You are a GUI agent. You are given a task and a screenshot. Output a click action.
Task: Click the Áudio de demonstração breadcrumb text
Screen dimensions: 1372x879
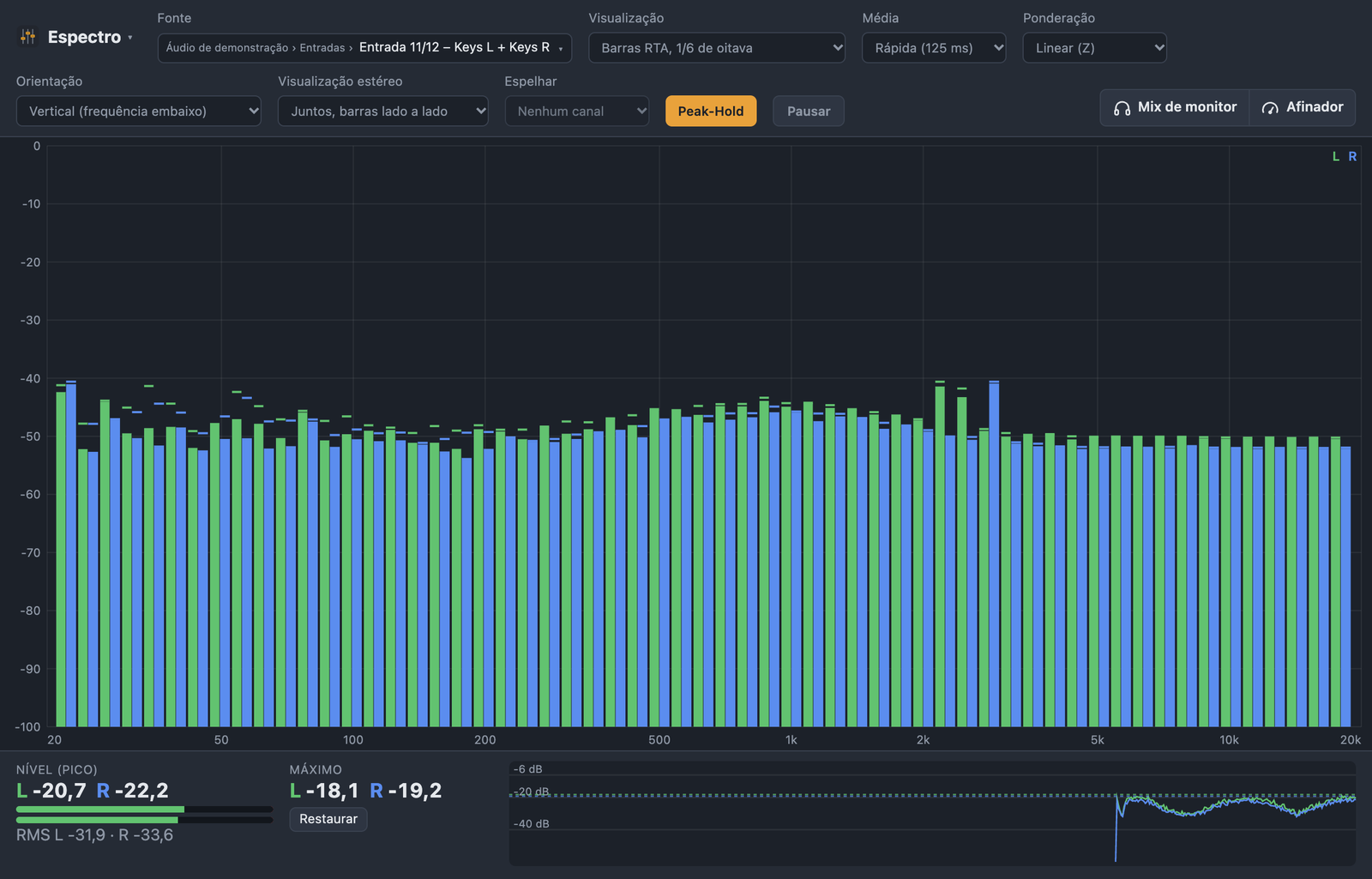point(227,48)
